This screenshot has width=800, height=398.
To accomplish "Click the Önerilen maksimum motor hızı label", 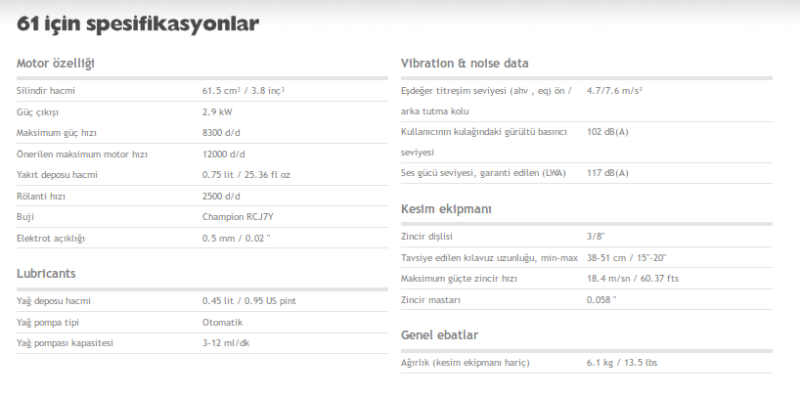I will pos(82,154).
